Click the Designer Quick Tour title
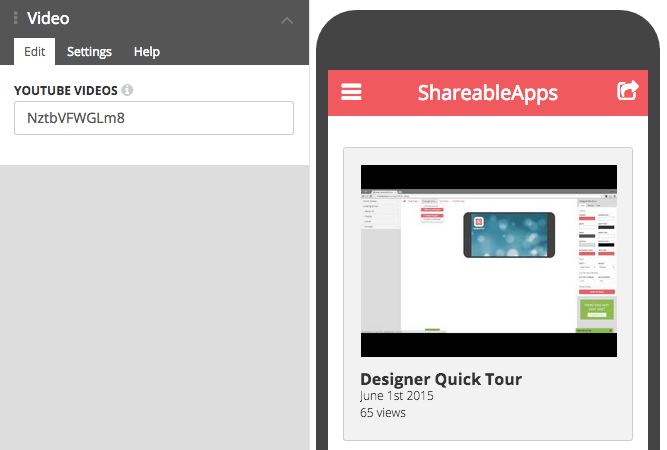The width and height of the screenshot is (667, 450). tap(441, 379)
